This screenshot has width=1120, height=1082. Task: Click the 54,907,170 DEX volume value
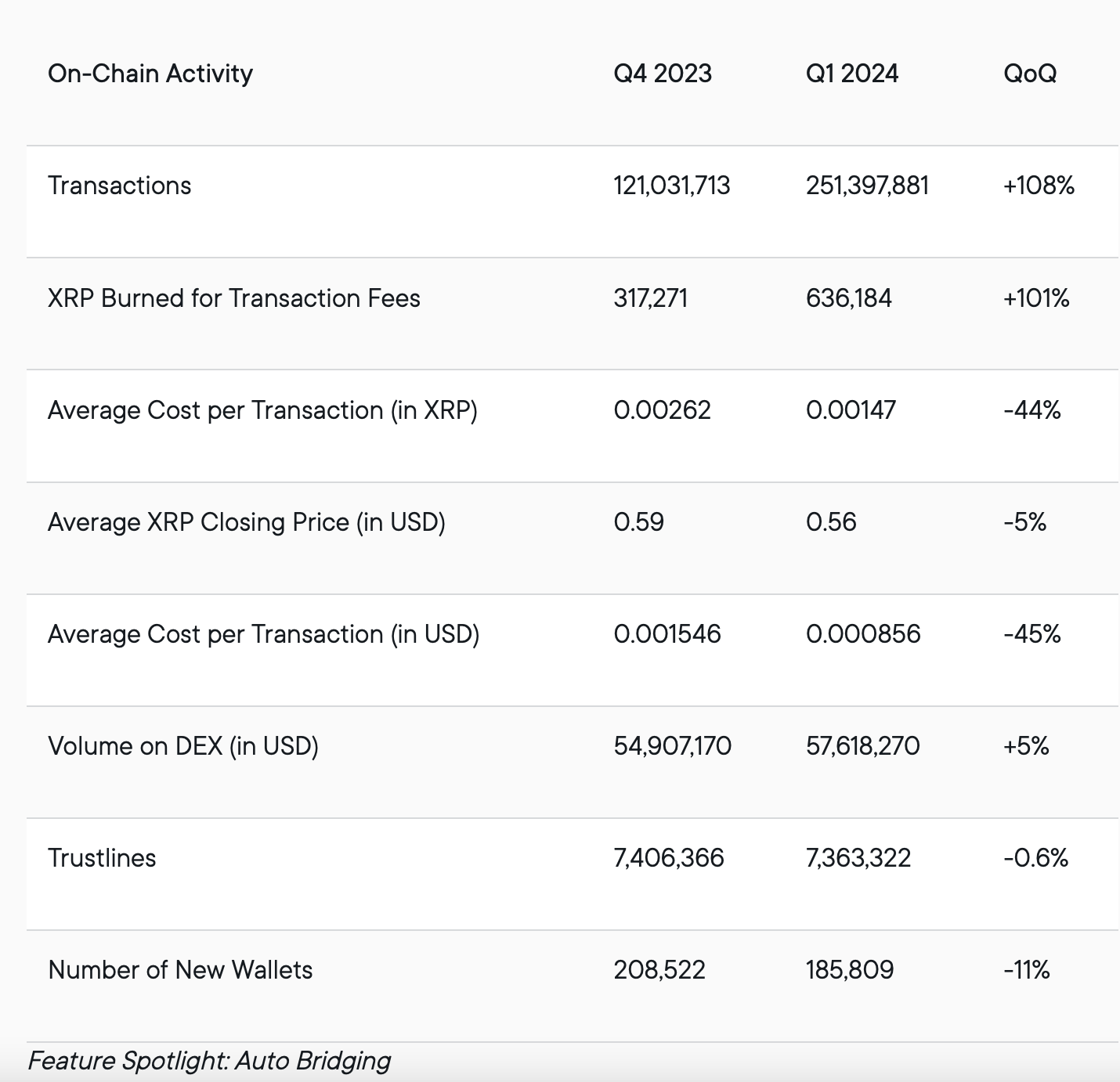pos(673,746)
